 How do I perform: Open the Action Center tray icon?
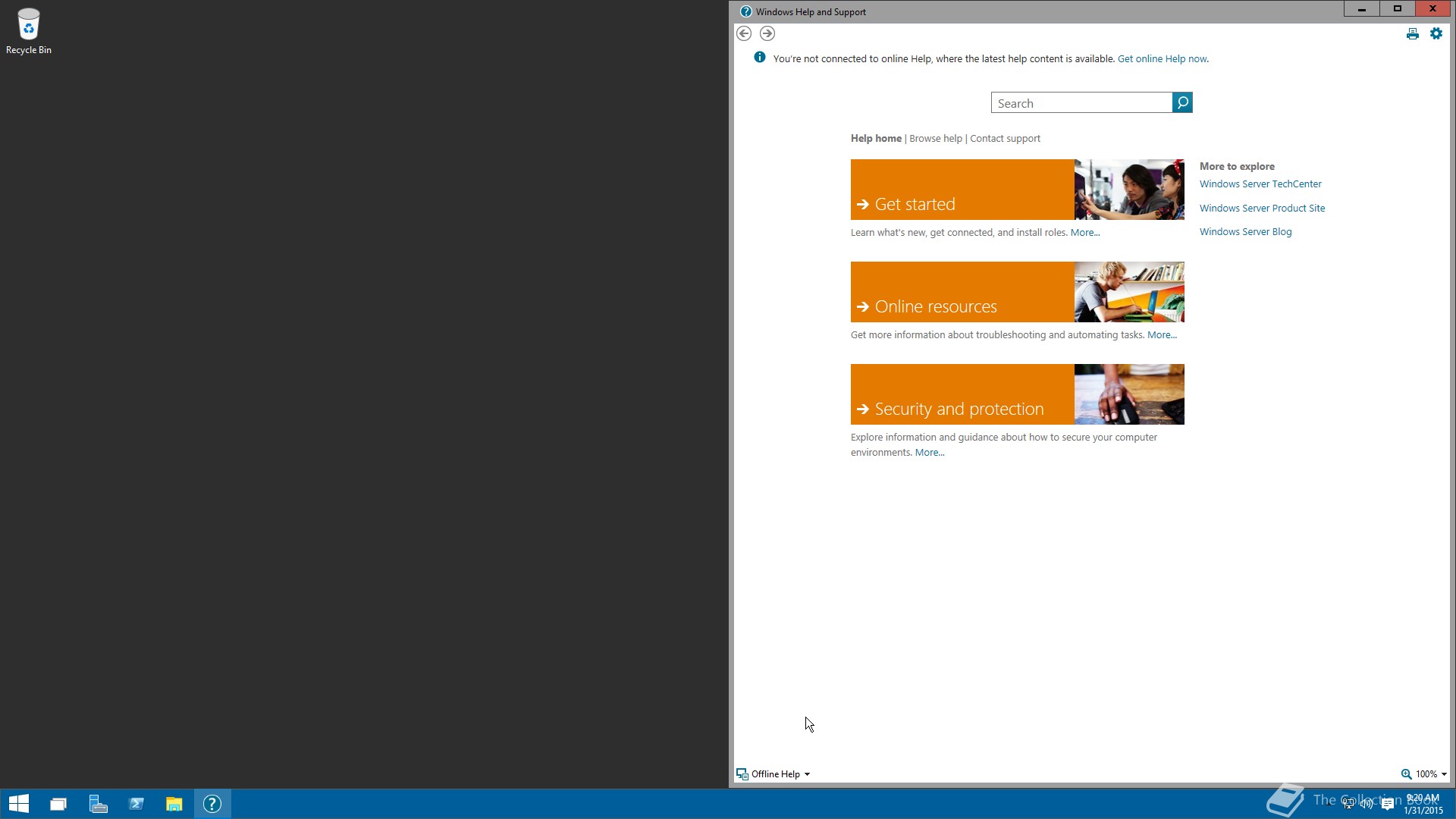tap(1388, 805)
